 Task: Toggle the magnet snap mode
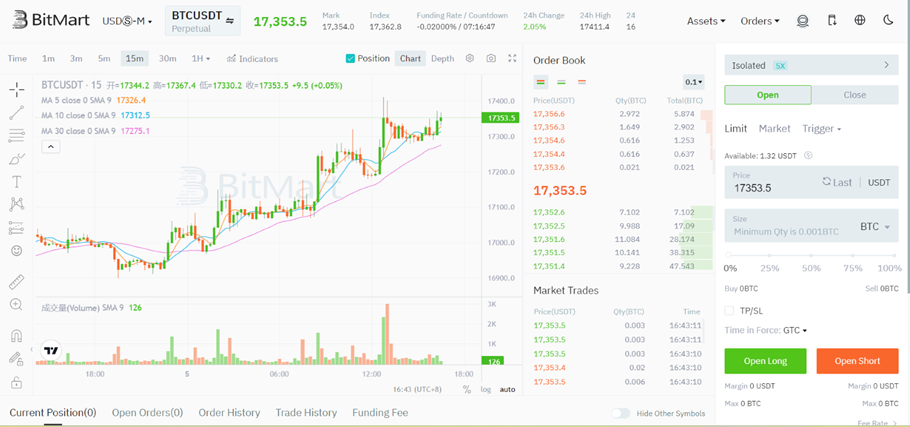click(17, 336)
